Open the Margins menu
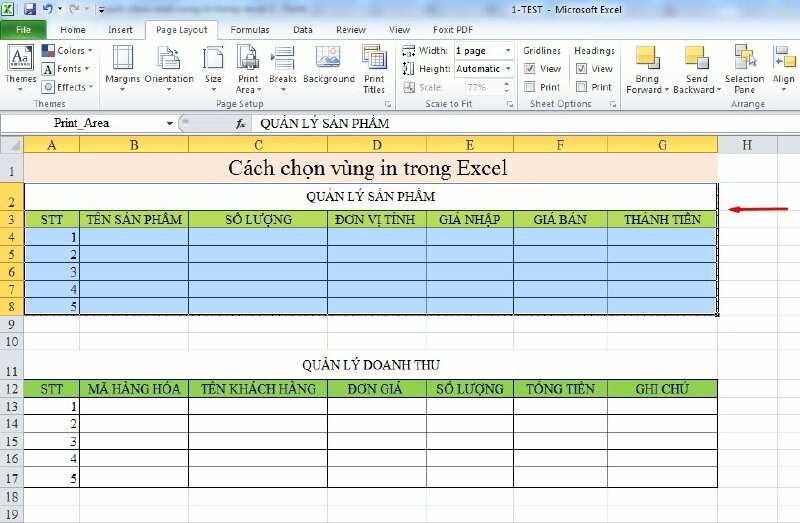 coord(122,68)
